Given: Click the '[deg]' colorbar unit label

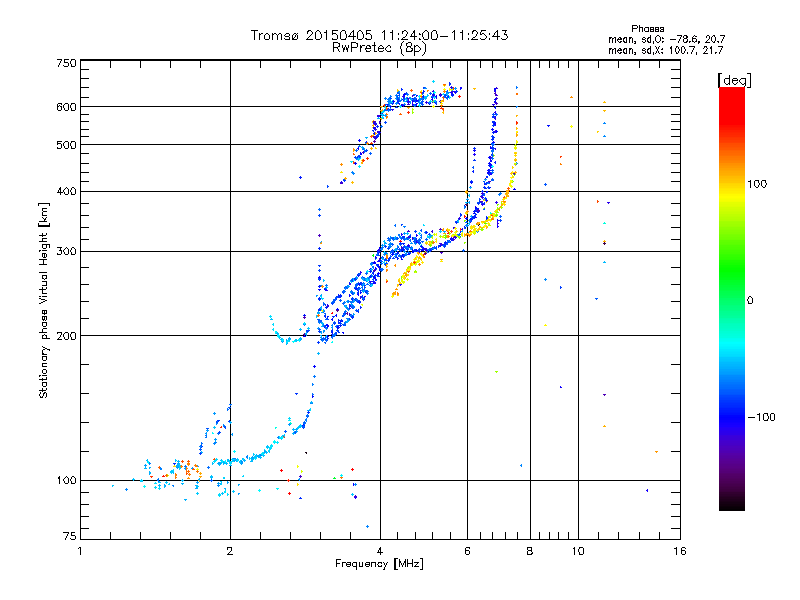Looking at the screenshot, I should [x=734, y=80].
